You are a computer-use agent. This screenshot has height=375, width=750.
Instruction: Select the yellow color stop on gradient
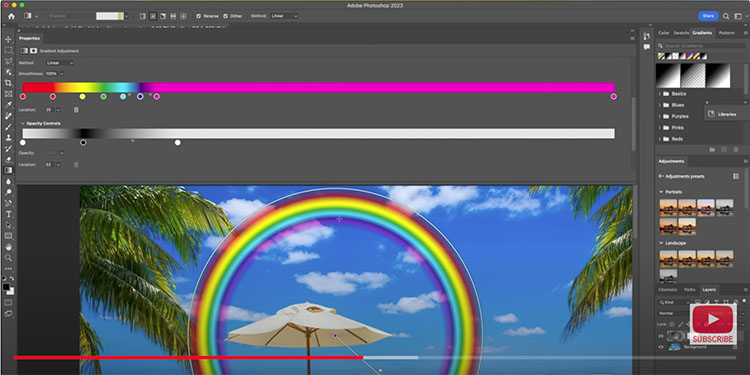82,97
